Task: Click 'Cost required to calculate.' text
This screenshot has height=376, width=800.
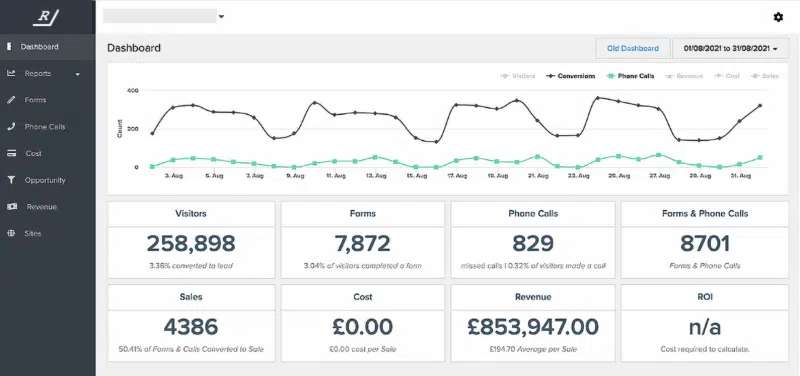Action: point(705,349)
